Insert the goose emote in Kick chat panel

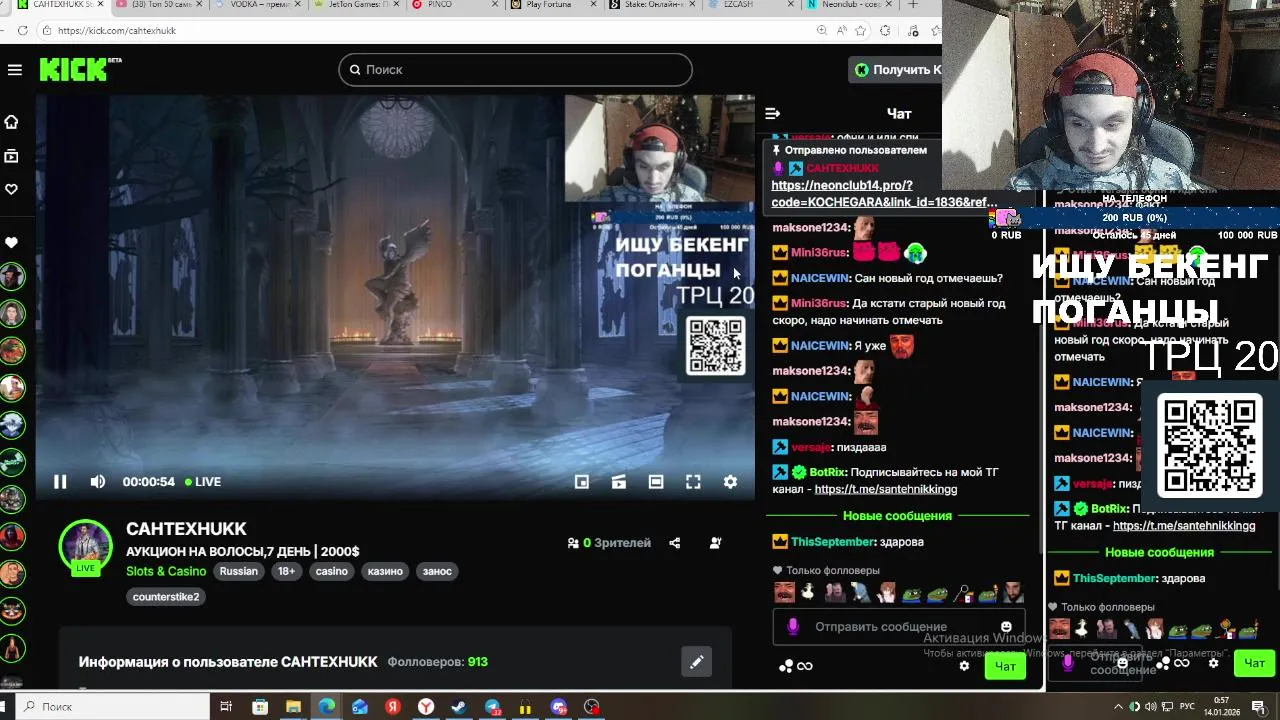coord(809,593)
